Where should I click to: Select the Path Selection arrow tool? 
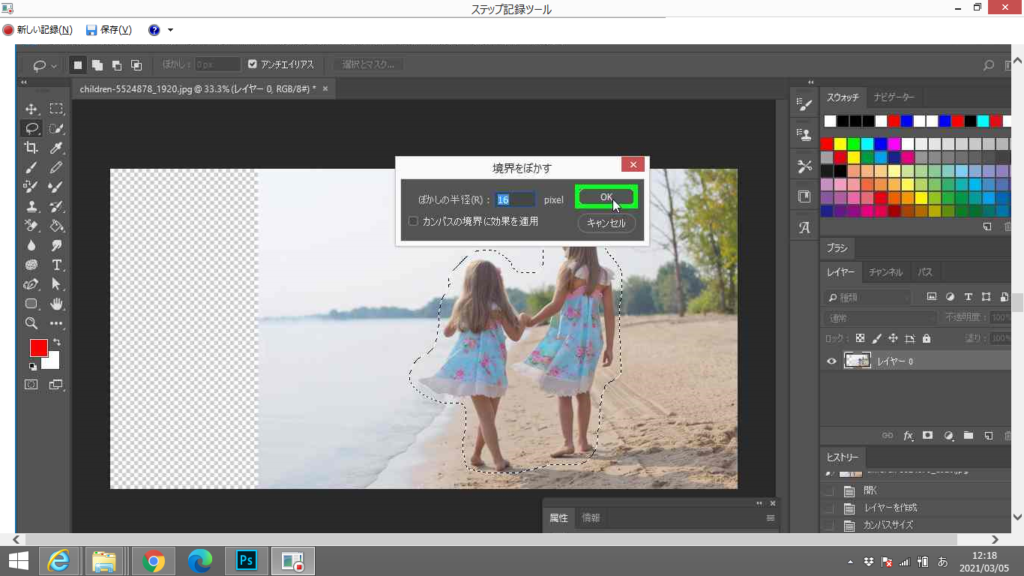click(x=57, y=285)
